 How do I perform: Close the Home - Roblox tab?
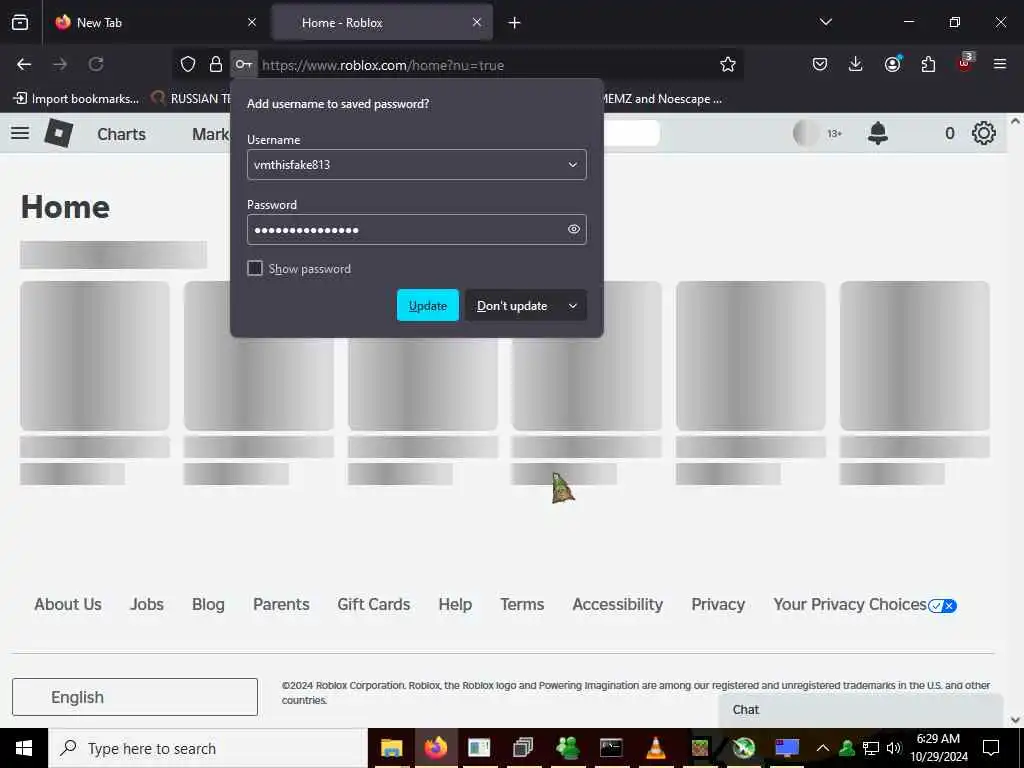point(477,23)
